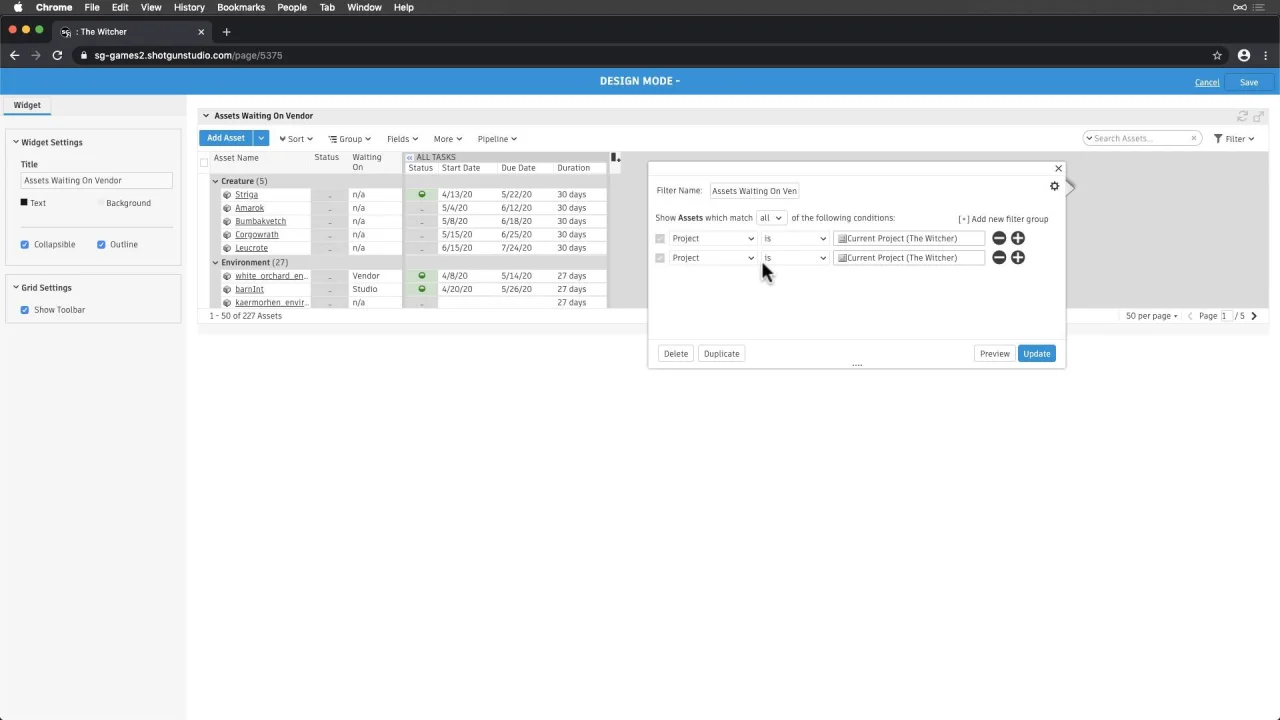Click the widget expand to full page icon
Image resolution: width=1280 pixels, height=720 pixels.
[x=1259, y=116]
